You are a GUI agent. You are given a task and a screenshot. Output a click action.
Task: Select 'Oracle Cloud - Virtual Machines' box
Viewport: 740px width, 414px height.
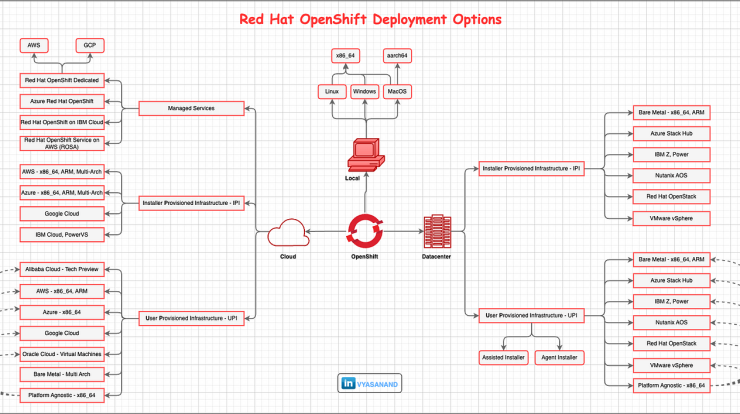62,354
